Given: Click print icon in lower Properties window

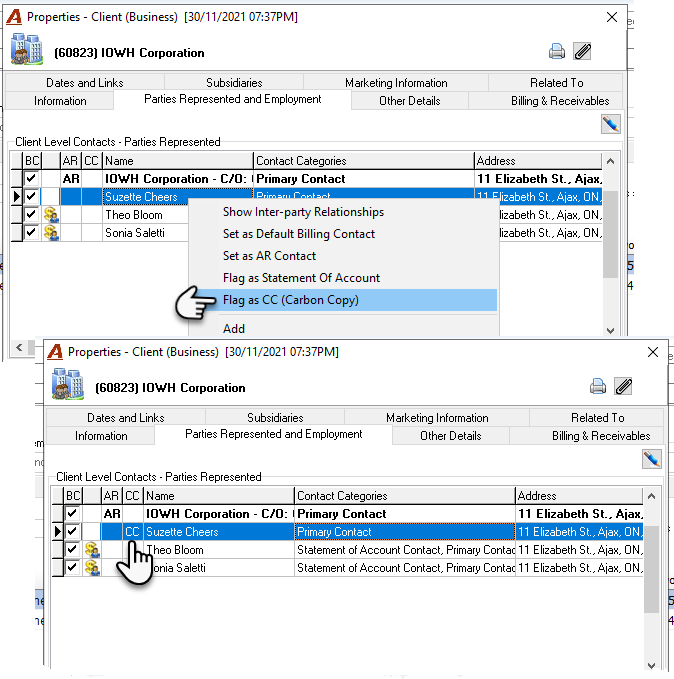Looking at the screenshot, I should pos(598,386).
